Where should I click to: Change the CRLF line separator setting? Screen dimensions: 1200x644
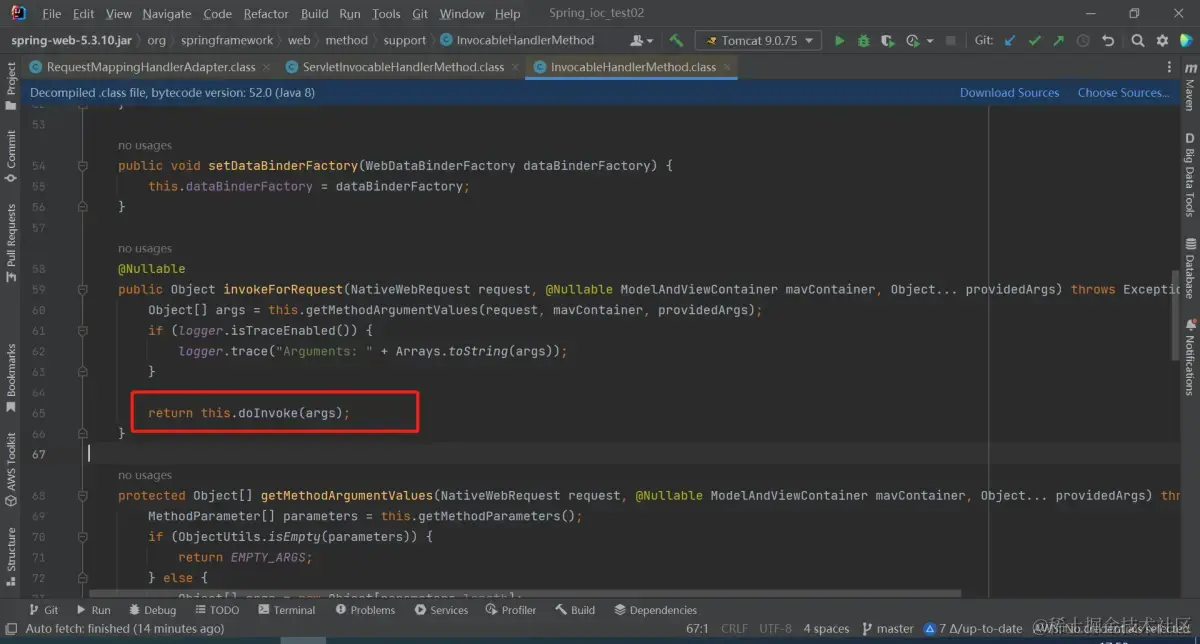pyautogui.click(x=734, y=629)
